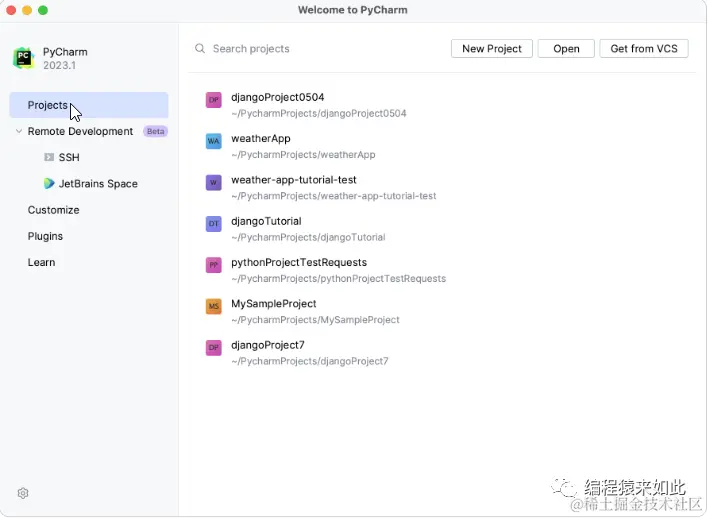The image size is (708, 518).
Task: Open project MySampleProject
Action: (x=274, y=303)
